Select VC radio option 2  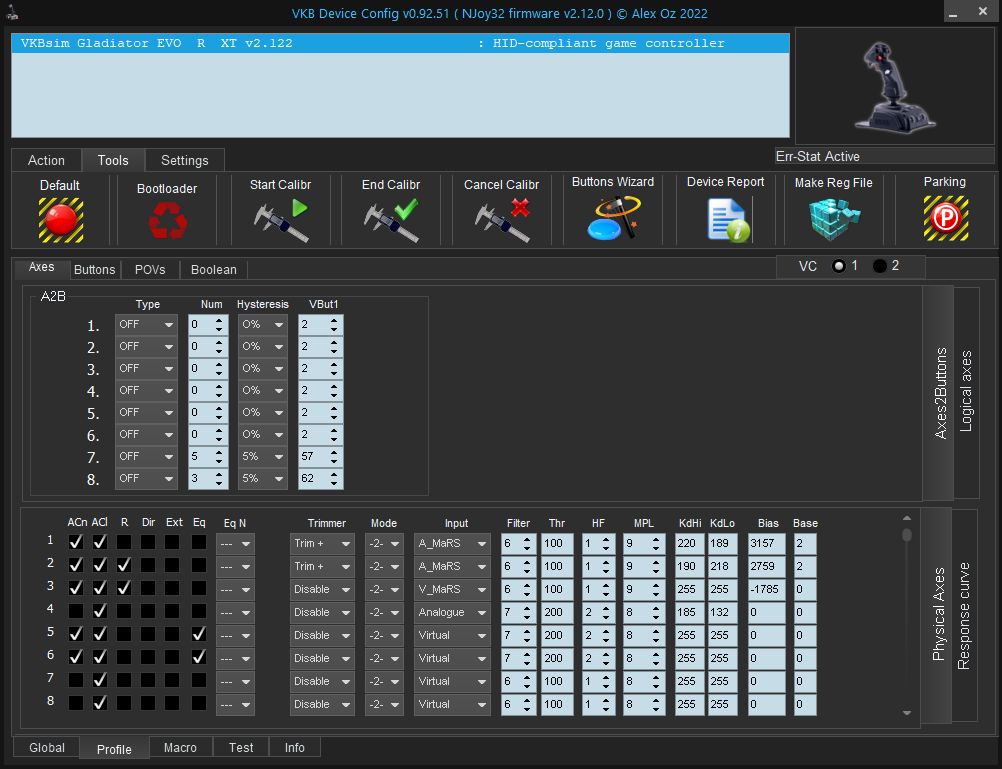coord(880,266)
